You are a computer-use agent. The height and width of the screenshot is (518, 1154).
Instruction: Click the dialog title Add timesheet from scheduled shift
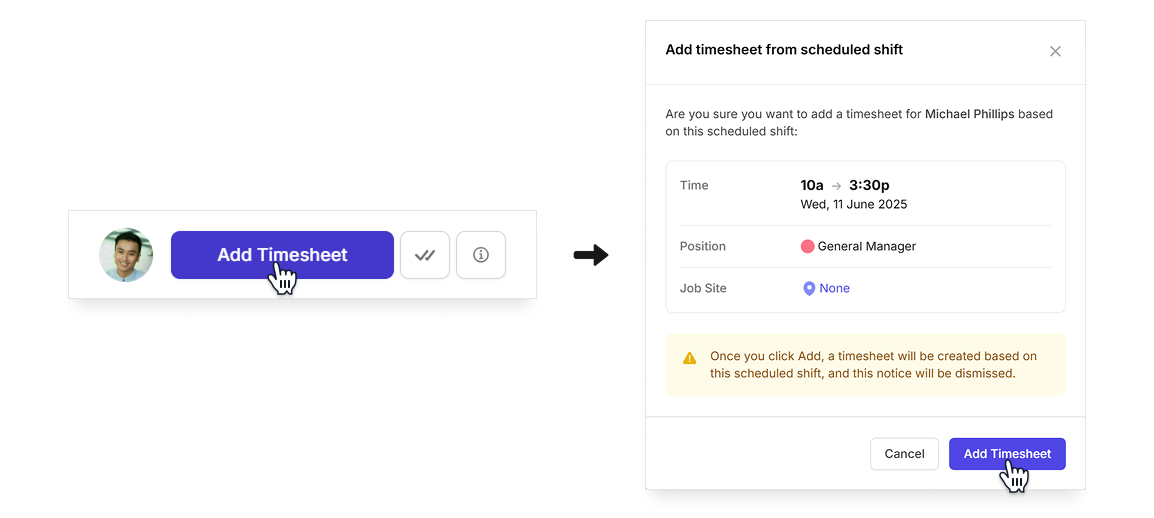[x=784, y=50]
